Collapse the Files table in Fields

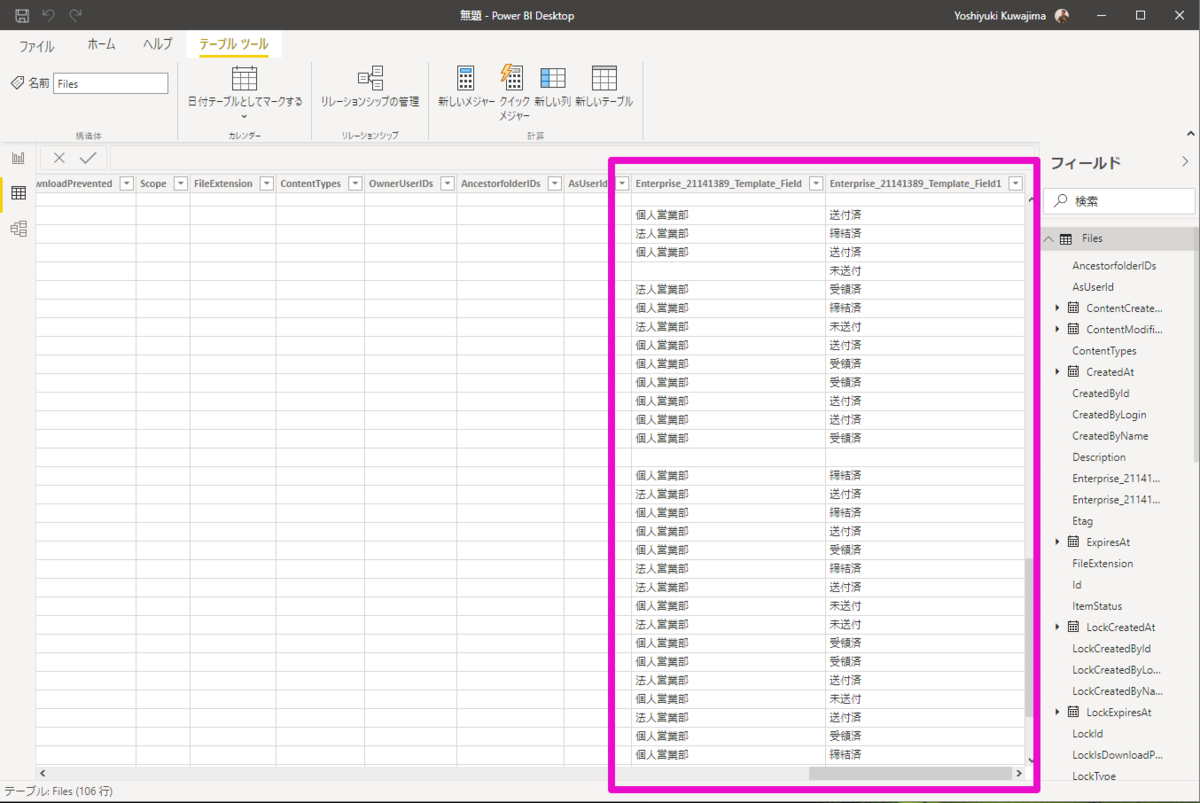(x=1049, y=239)
